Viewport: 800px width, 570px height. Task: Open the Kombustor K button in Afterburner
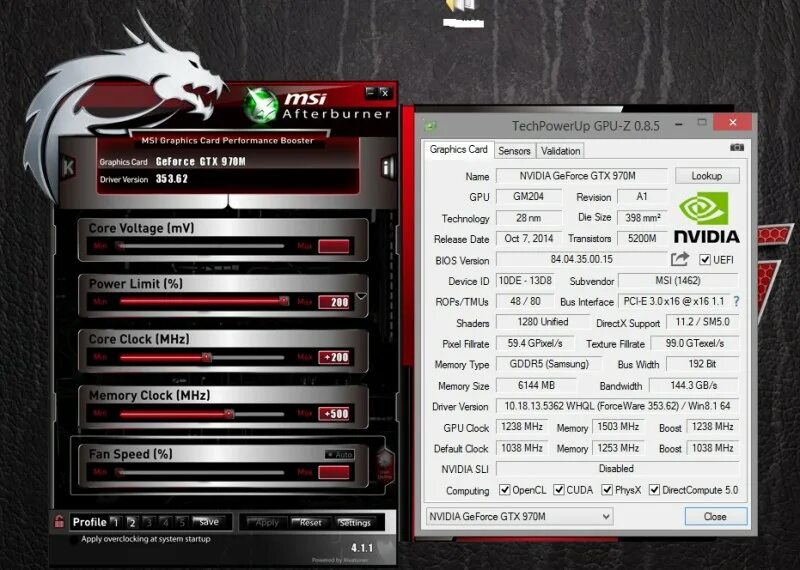click(68, 167)
